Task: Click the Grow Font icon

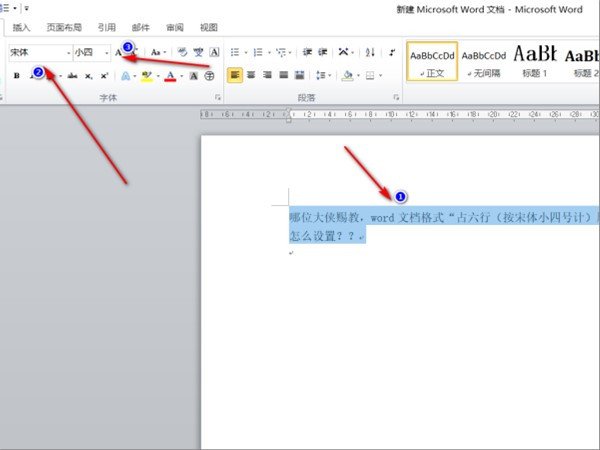Action: [119, 52]
